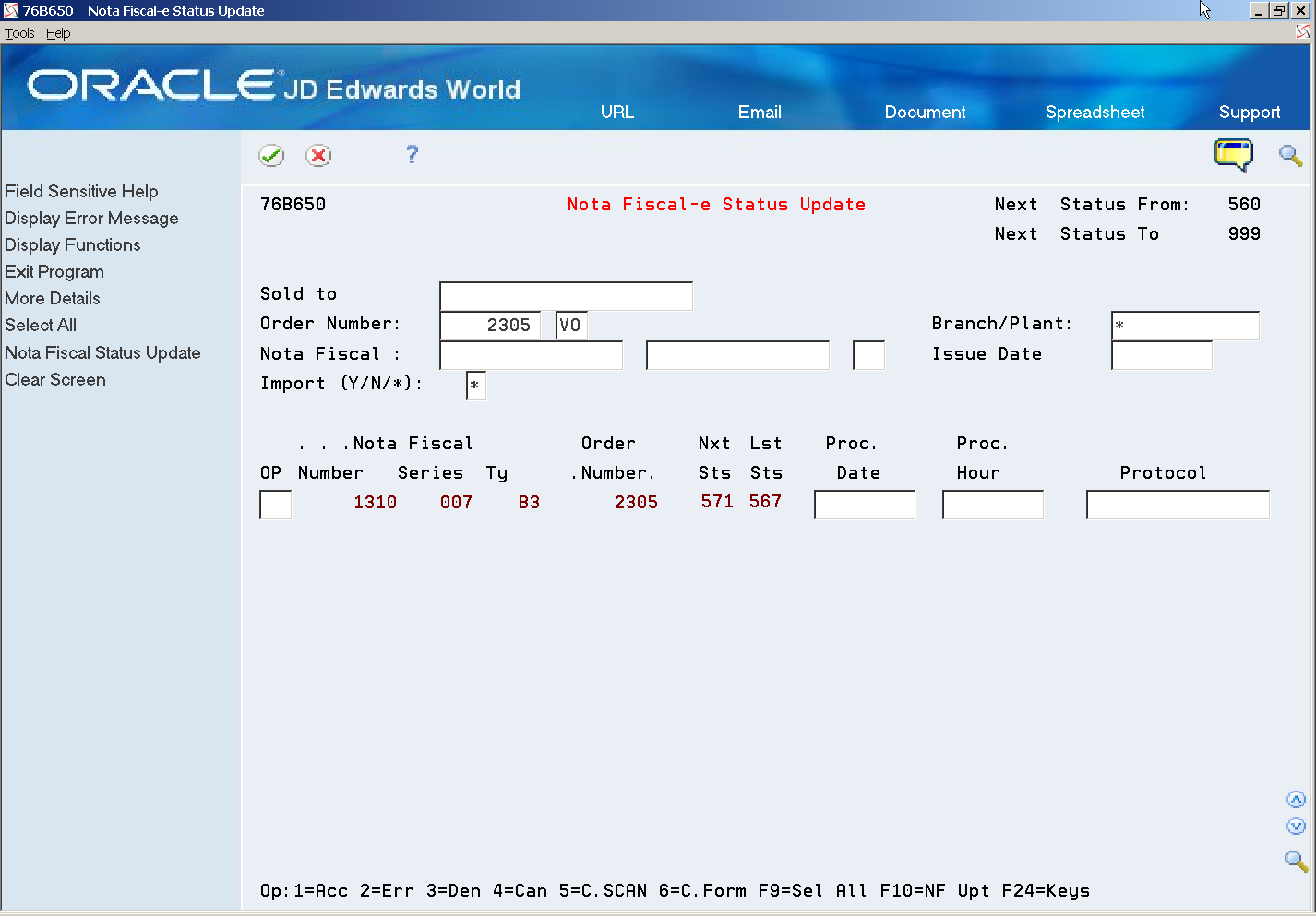This screenshot has width=1316, height=916.
Task: Click the second Nota Fiscal input field
Action: tap(738, 355)
